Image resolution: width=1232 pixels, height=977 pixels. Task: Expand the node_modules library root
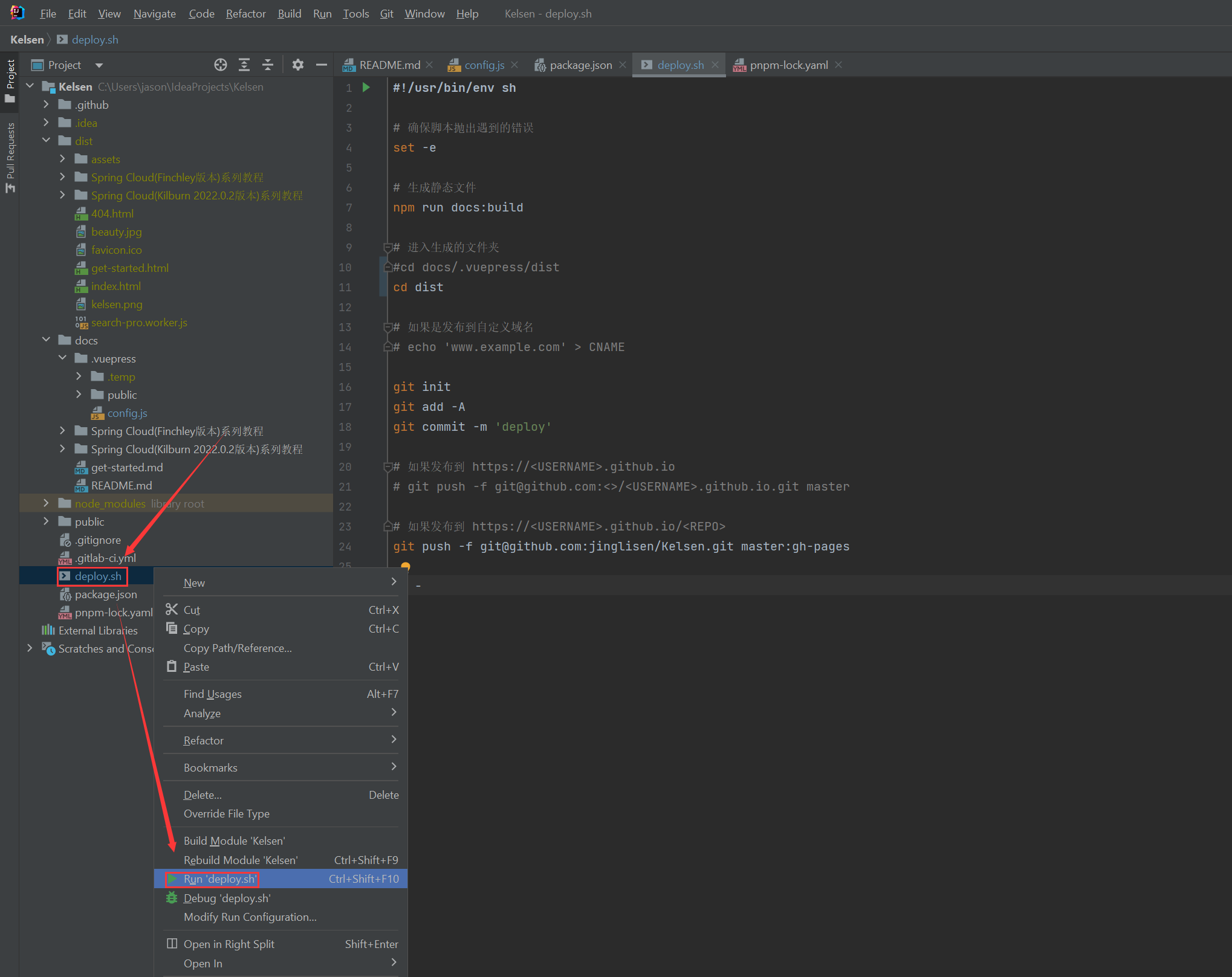(46, 503)
